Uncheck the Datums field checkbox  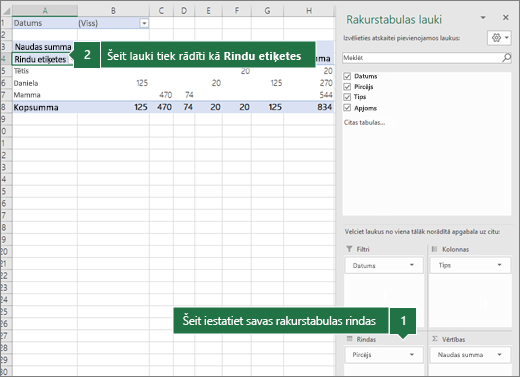347,76
